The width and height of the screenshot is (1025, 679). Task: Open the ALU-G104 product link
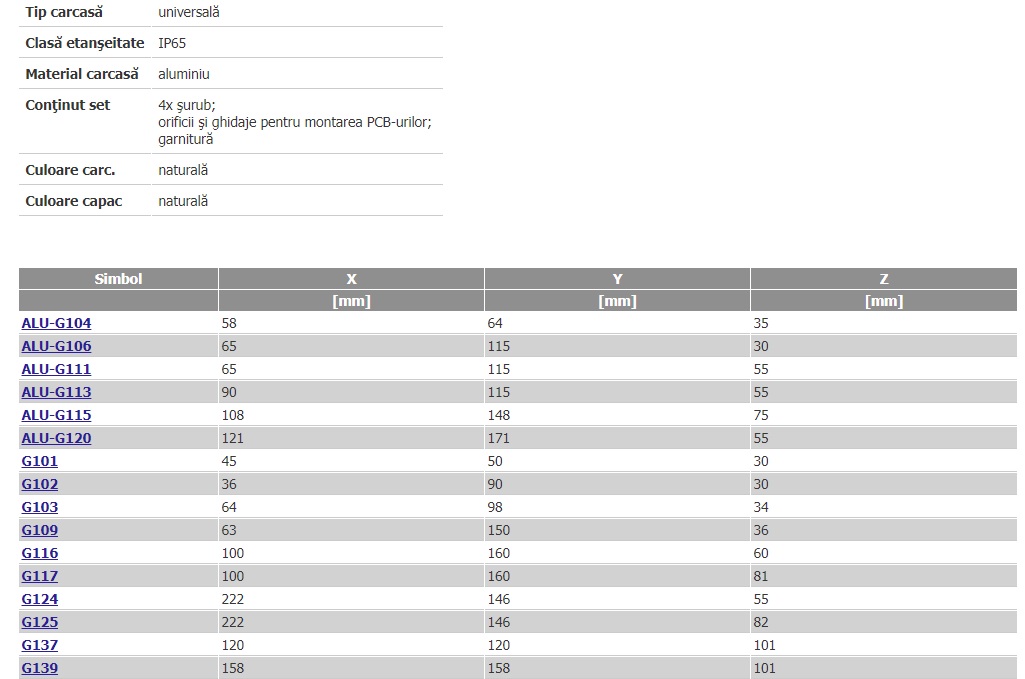coord(56,323)
